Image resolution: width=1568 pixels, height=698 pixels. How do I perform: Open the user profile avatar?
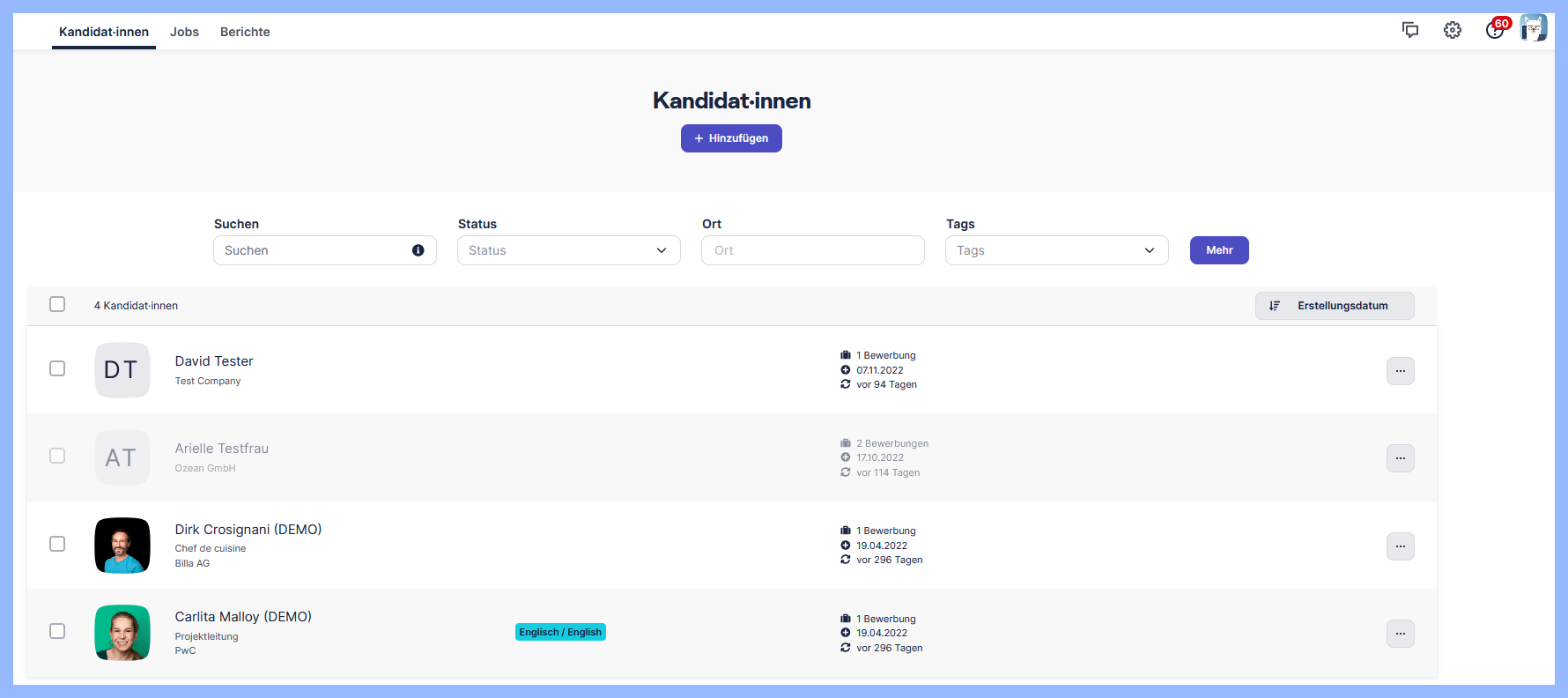pyautogui.click(x=1534, y=28)
